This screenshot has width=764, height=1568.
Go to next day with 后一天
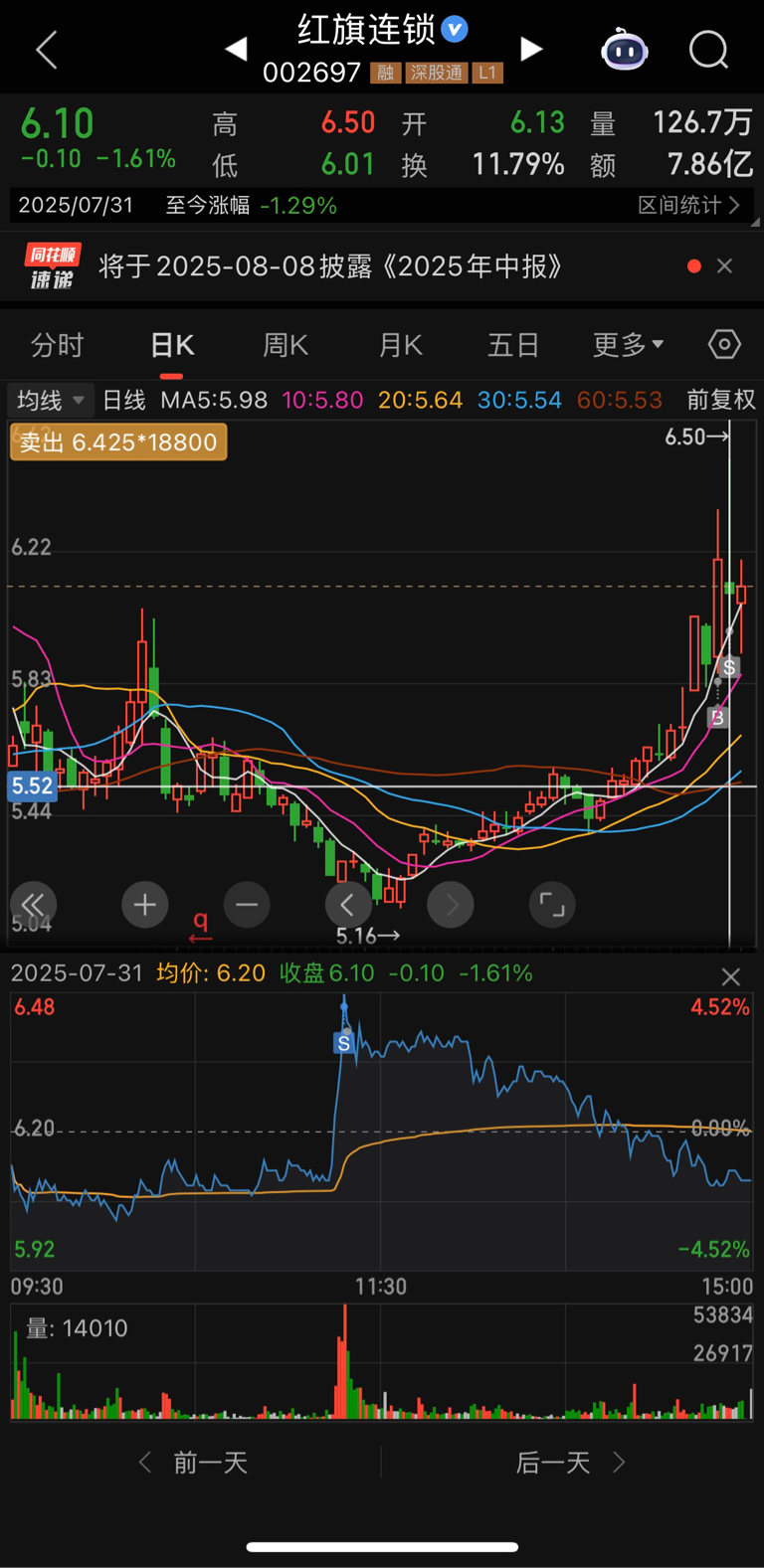tap(571, 1463)
